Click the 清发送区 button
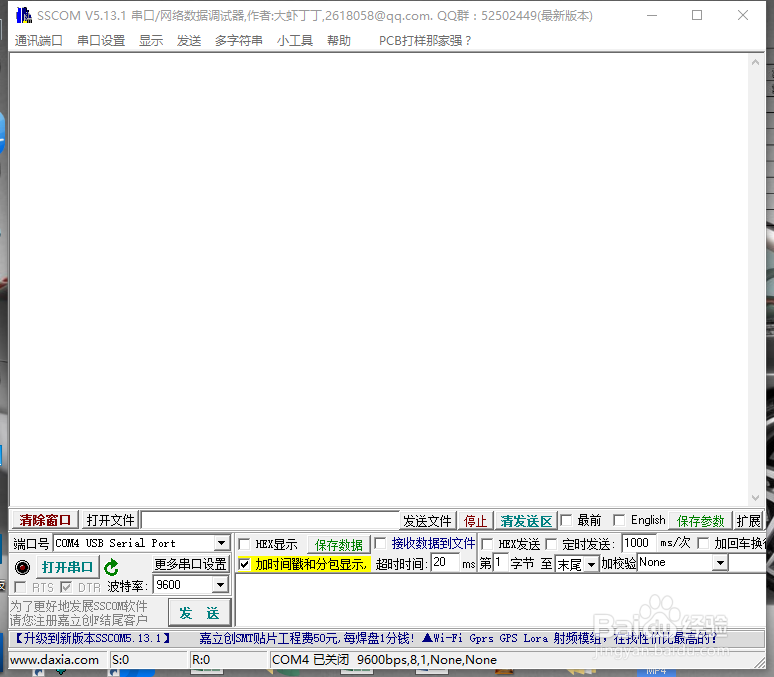Screen dimensions: 774x677 [526, 521]
